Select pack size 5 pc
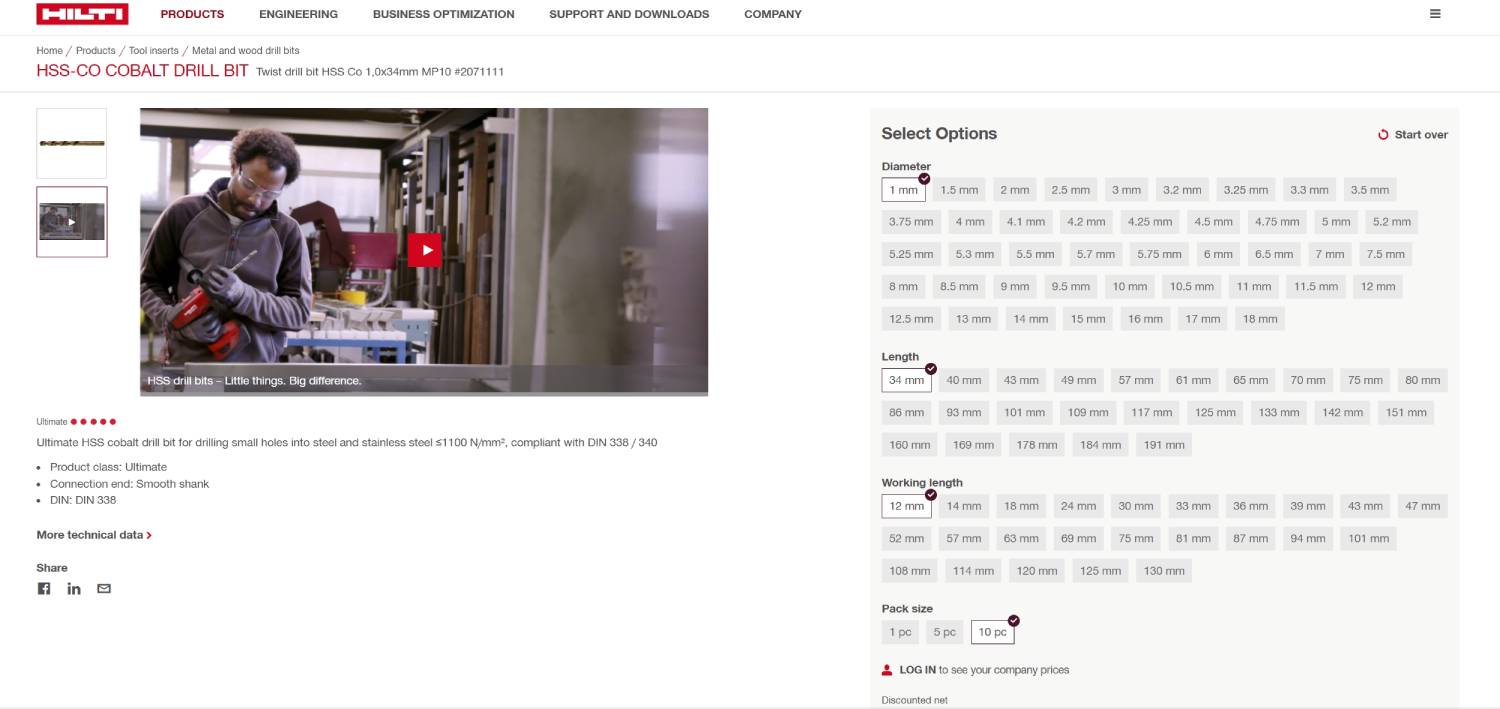 pos(945,632)
